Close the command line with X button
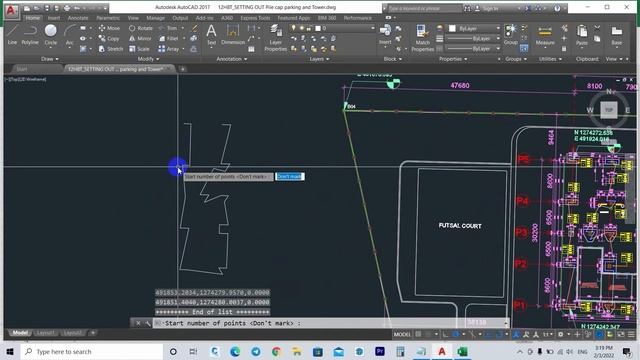 [x=138, y=323]
